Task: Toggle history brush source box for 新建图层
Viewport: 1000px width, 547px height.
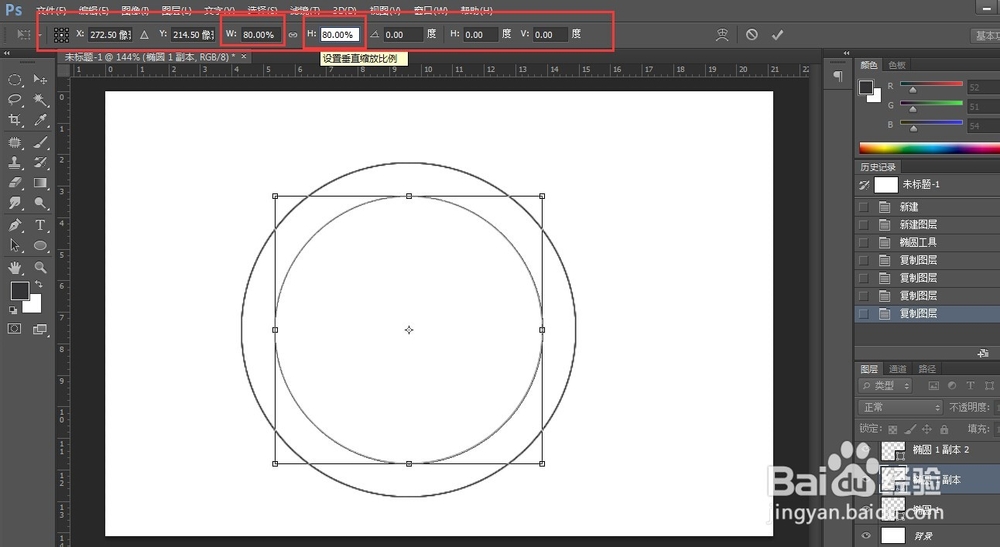Action: (864, 224)
